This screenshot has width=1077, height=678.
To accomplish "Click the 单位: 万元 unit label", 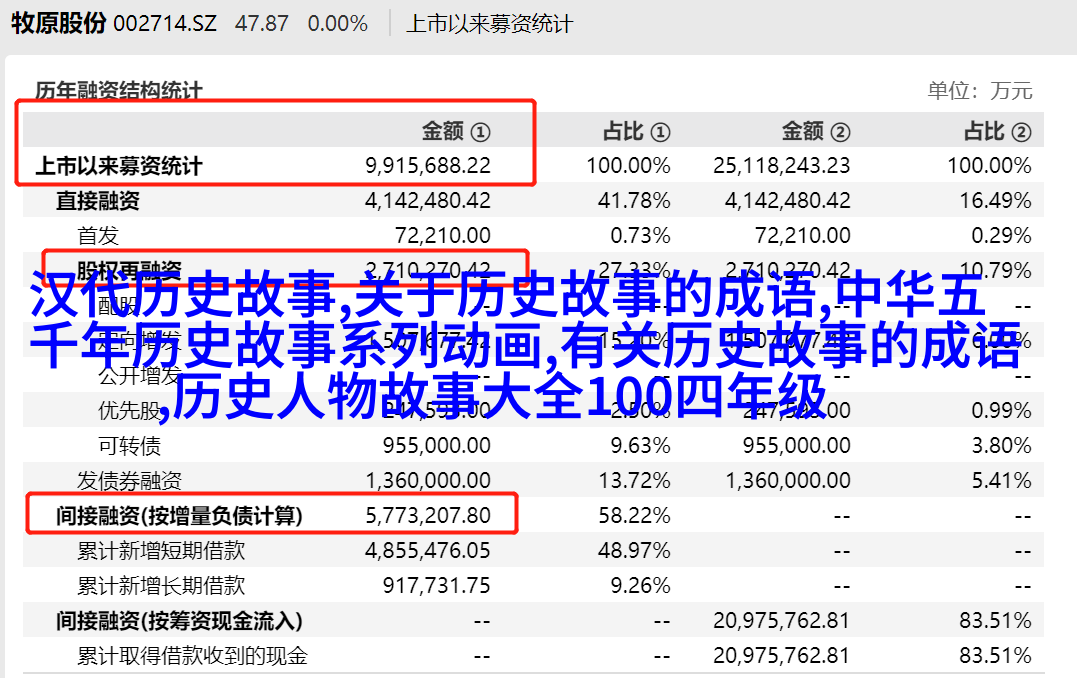I will point(979,91).
